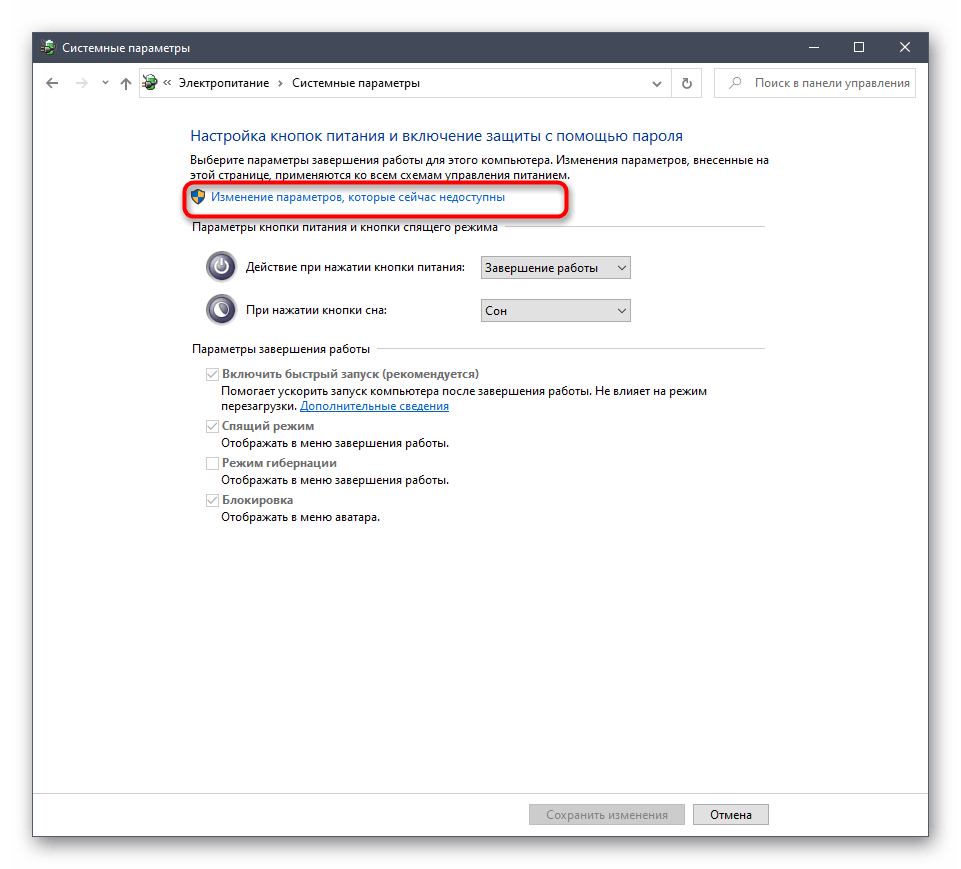Click the Отмена button
961x869 pixels.
pyautogui.click(x=730, y=814)
